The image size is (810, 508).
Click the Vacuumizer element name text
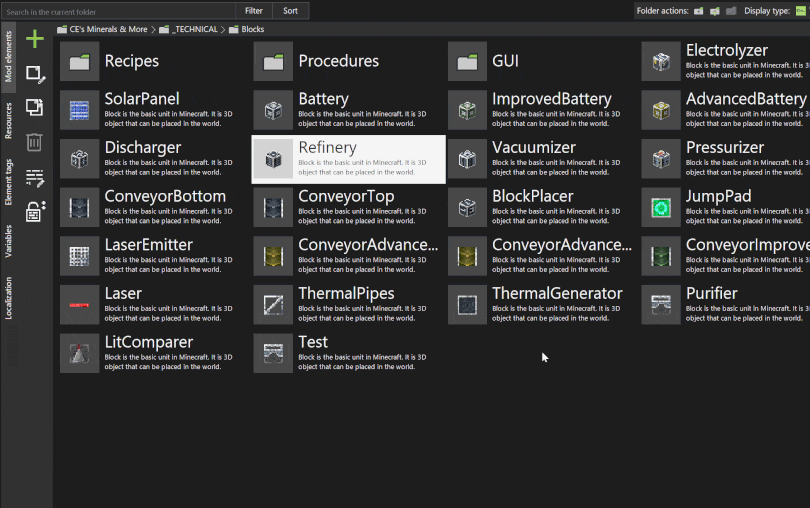click(534, 148)
